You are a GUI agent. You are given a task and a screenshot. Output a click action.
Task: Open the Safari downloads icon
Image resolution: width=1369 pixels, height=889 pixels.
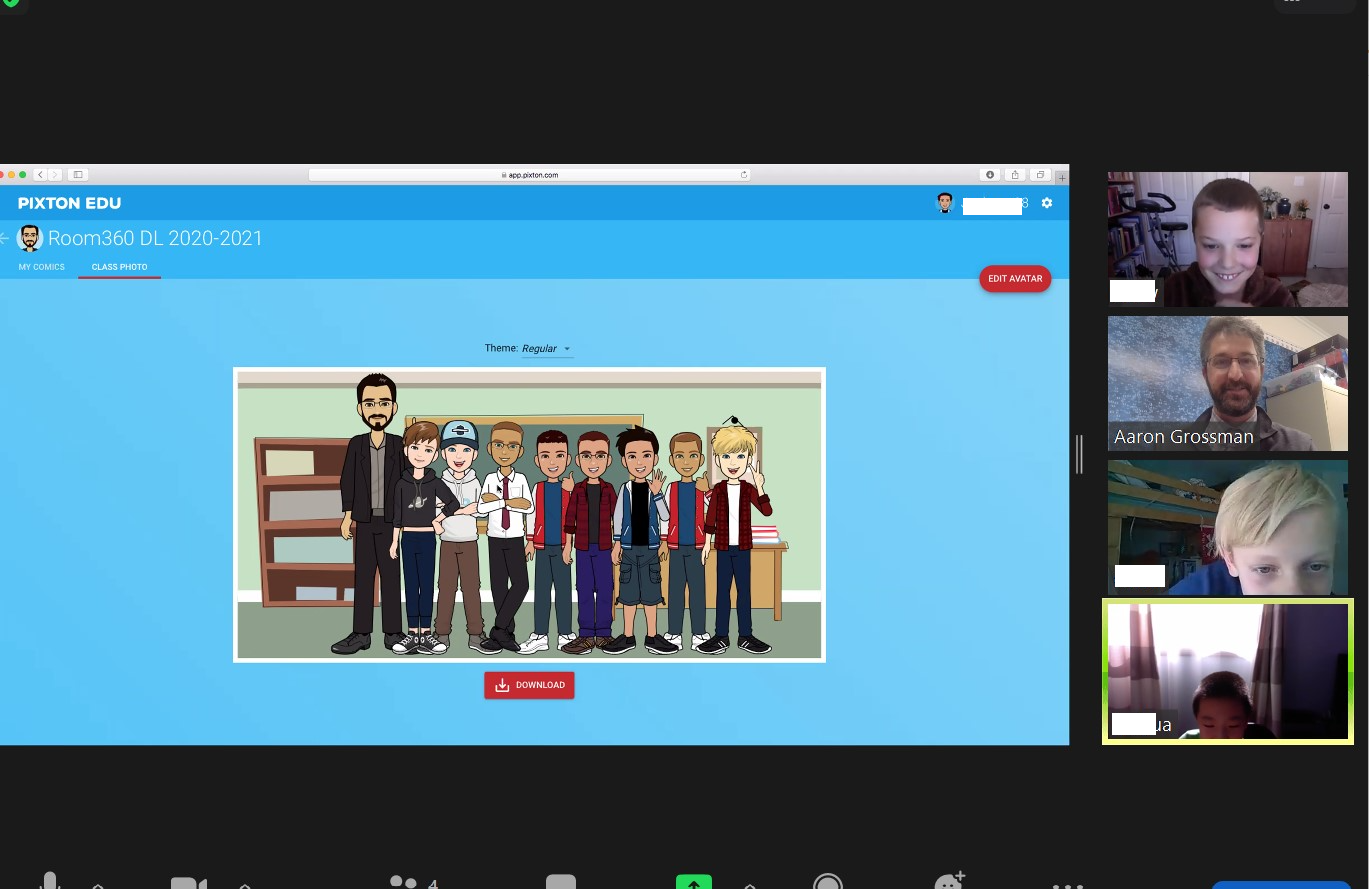[990, 175]
